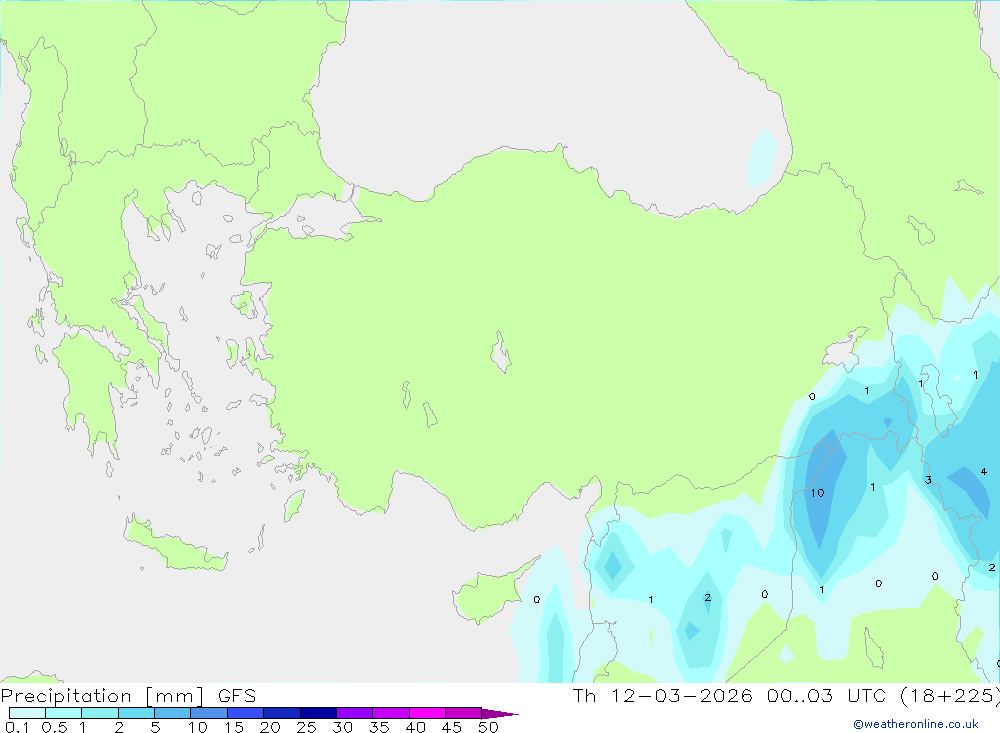
Task: Click the '3' precipitation value on the map
Action: [x=929, y=480]
